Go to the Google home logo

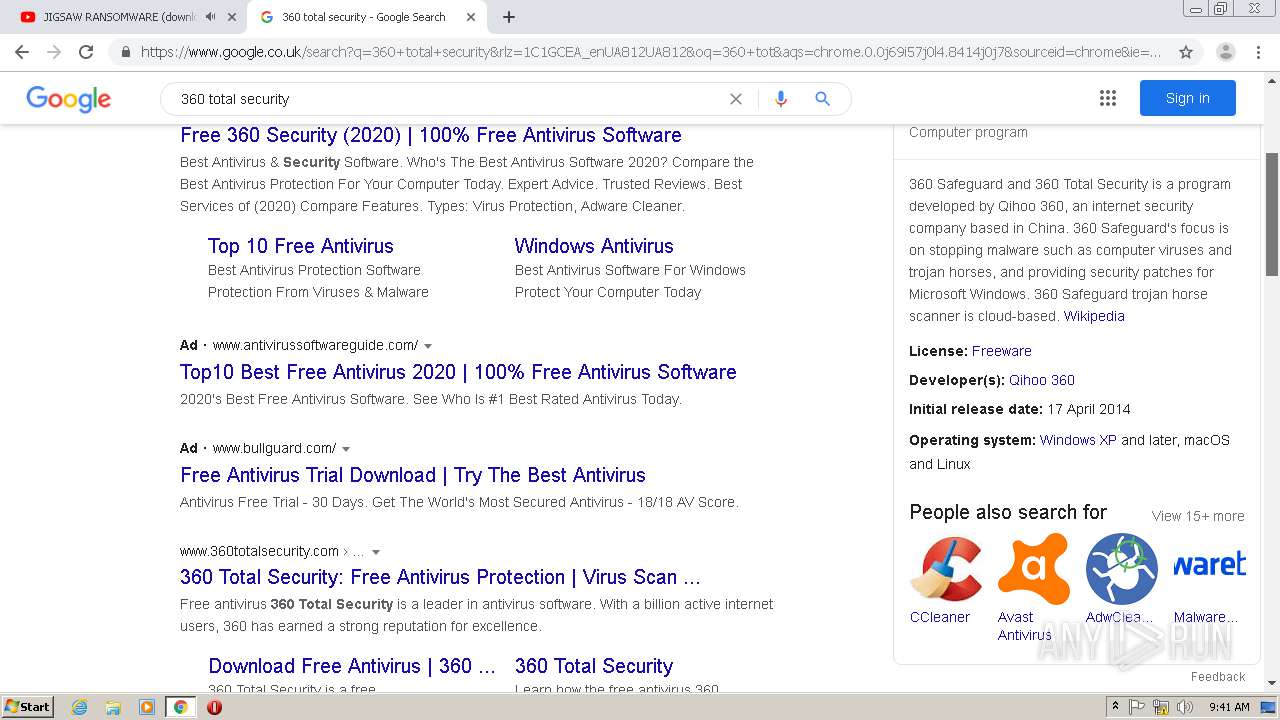pyautogui.click(x=68, y=99)
